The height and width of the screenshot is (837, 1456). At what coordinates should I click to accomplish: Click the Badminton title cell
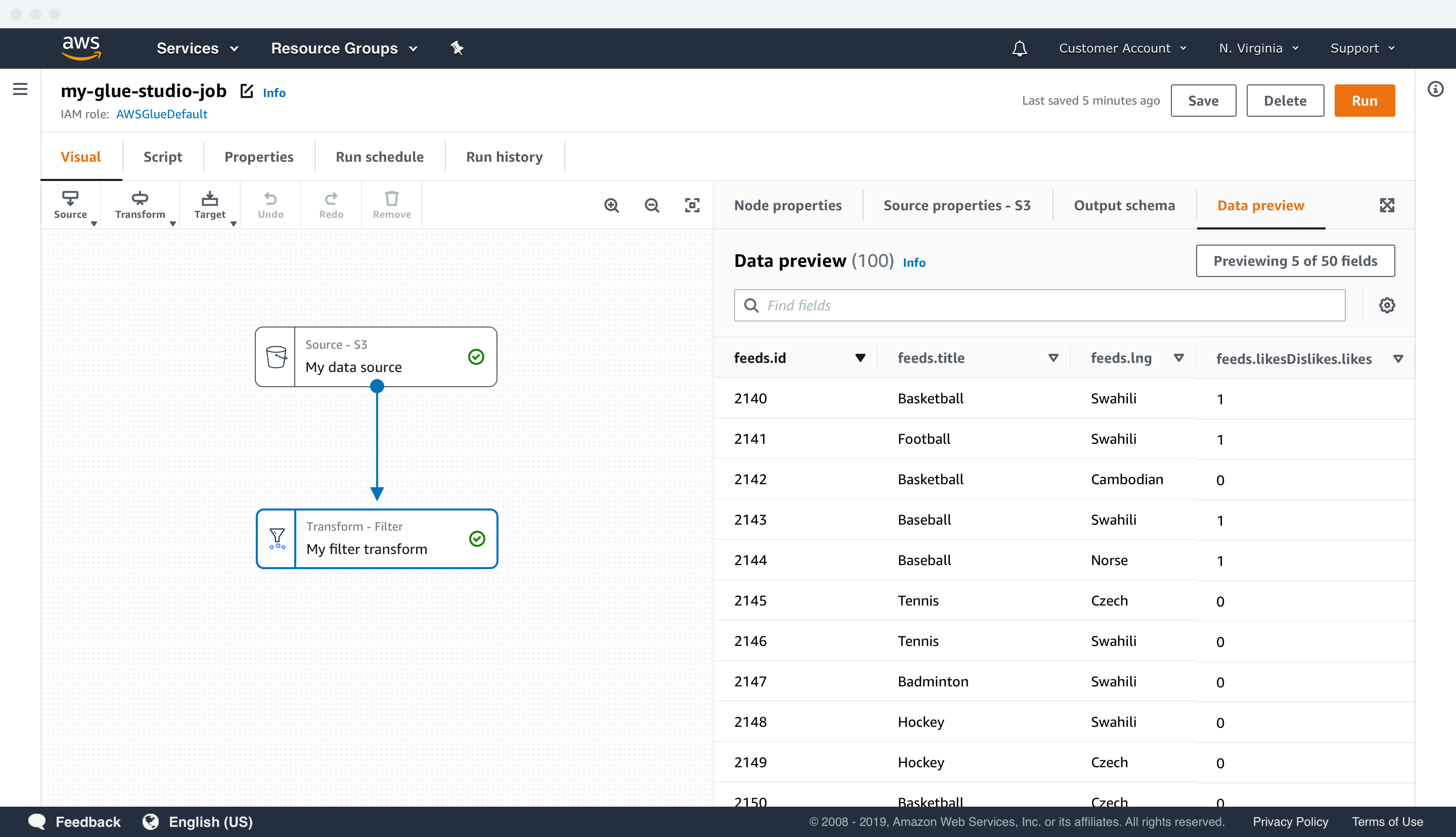pos(932,681)
